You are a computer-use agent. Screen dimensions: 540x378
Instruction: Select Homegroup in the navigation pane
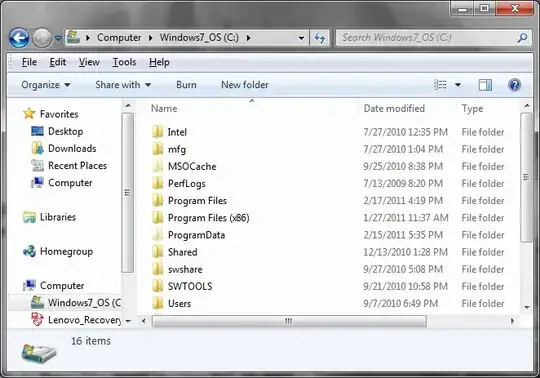(x=58, y=252)
